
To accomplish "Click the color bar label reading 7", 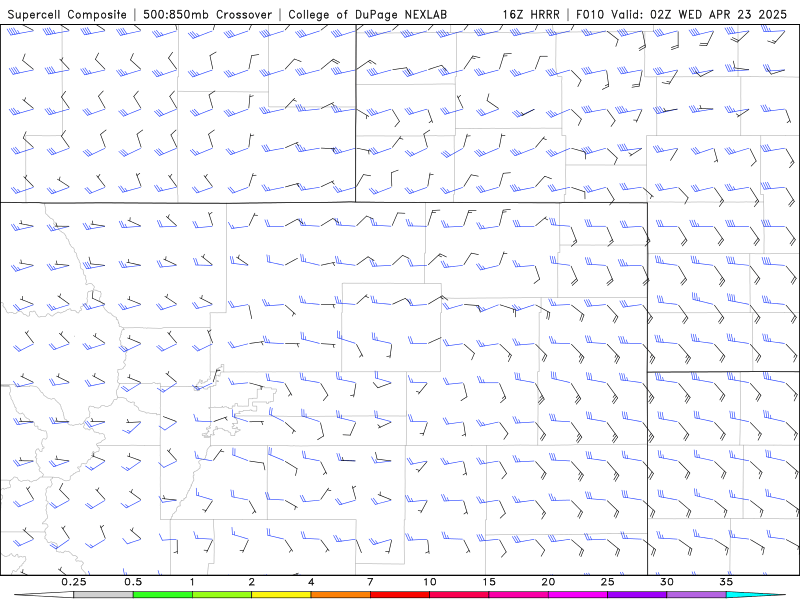I will click(x=370, y=582).
